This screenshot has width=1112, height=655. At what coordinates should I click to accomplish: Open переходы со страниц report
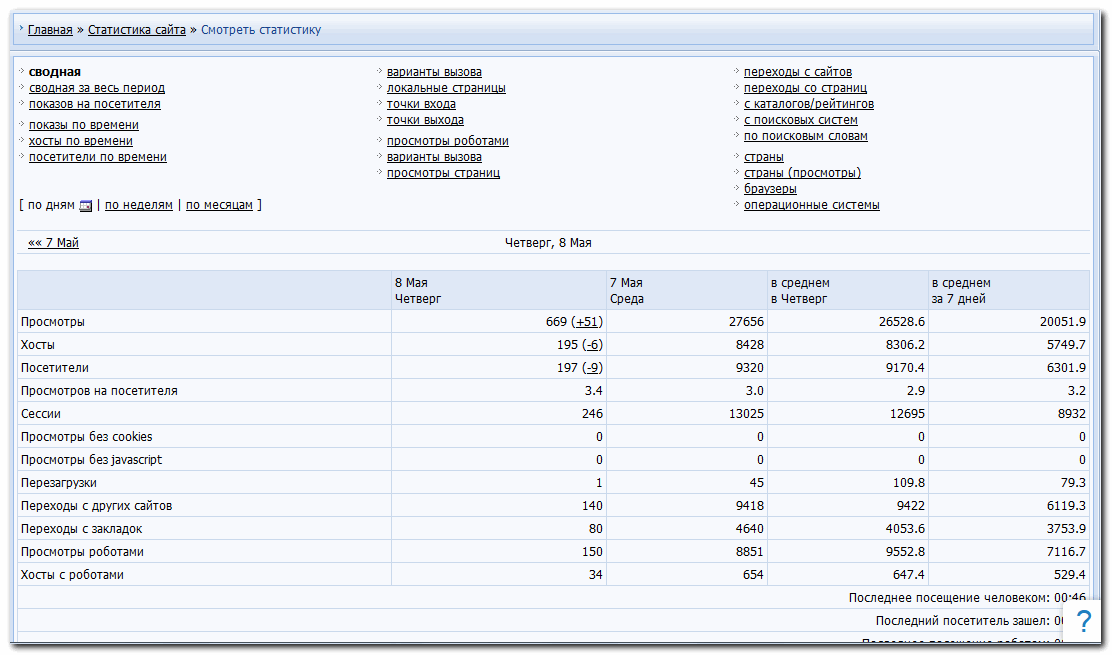tap(805, 88)
